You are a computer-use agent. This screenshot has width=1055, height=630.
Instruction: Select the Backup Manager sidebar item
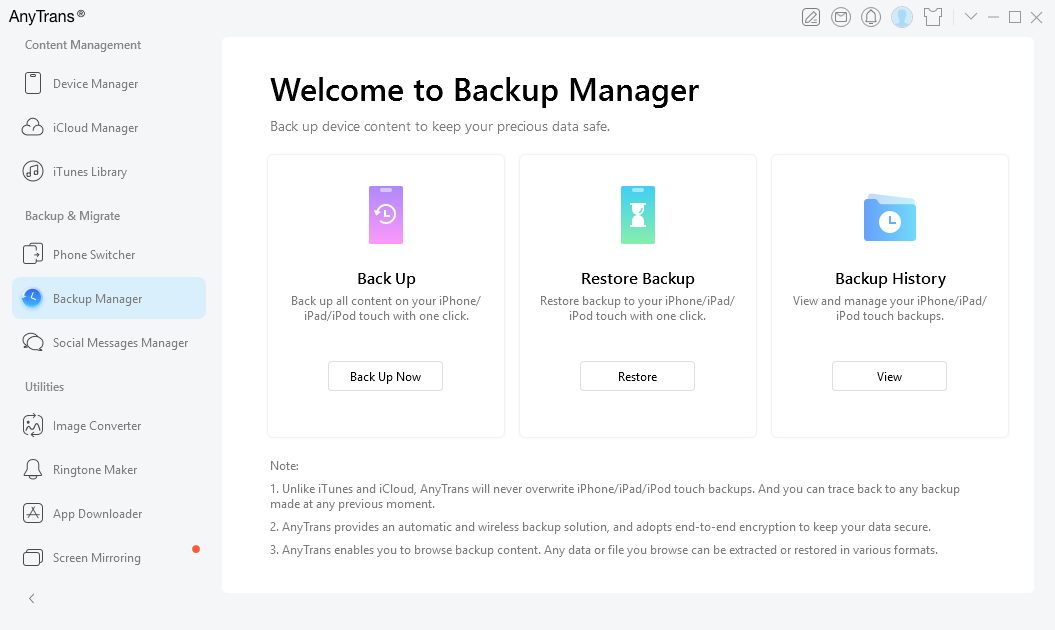[109, 298]
